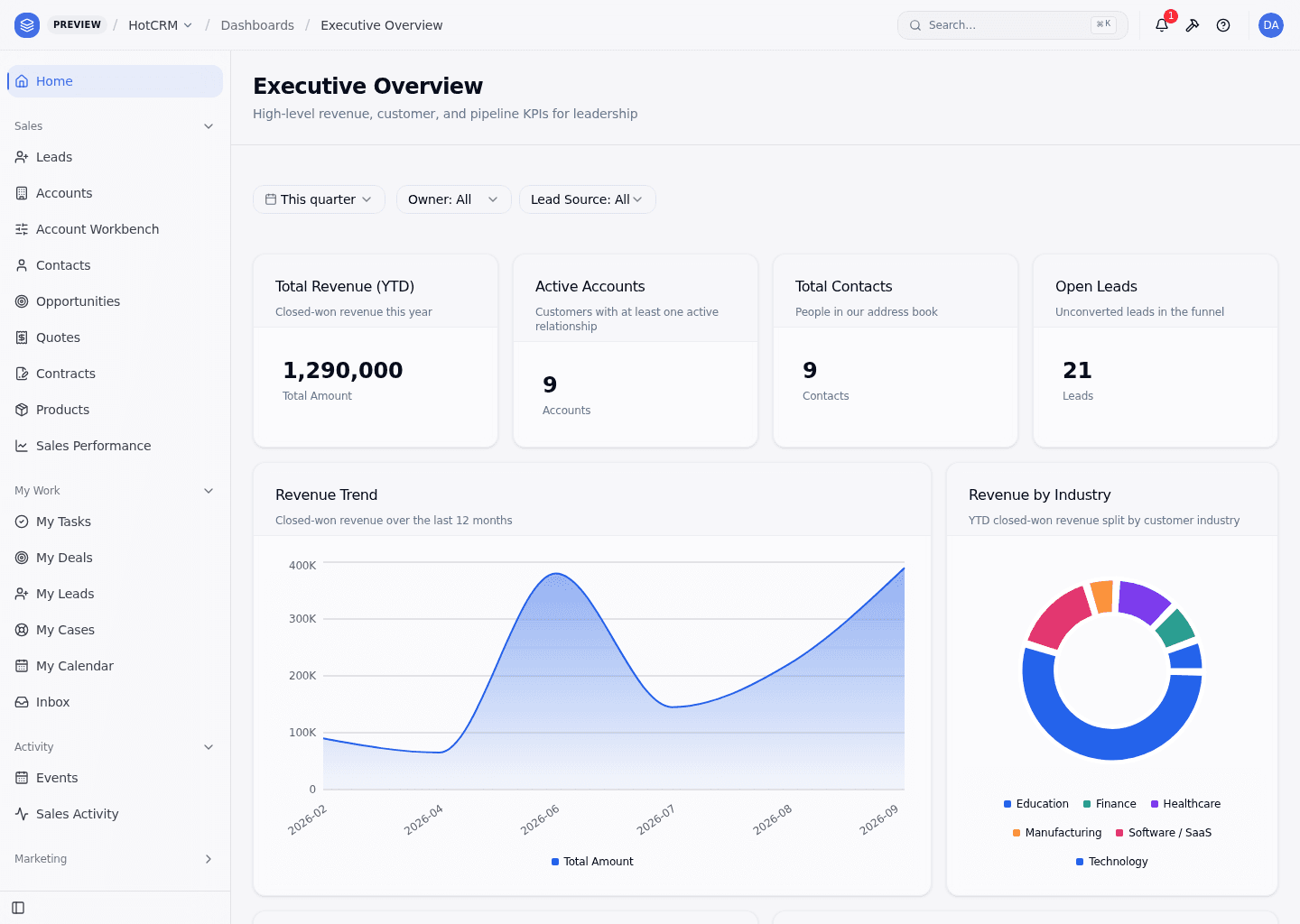Click the Accounts building icon
The image size is (1300, 924).
22,193
